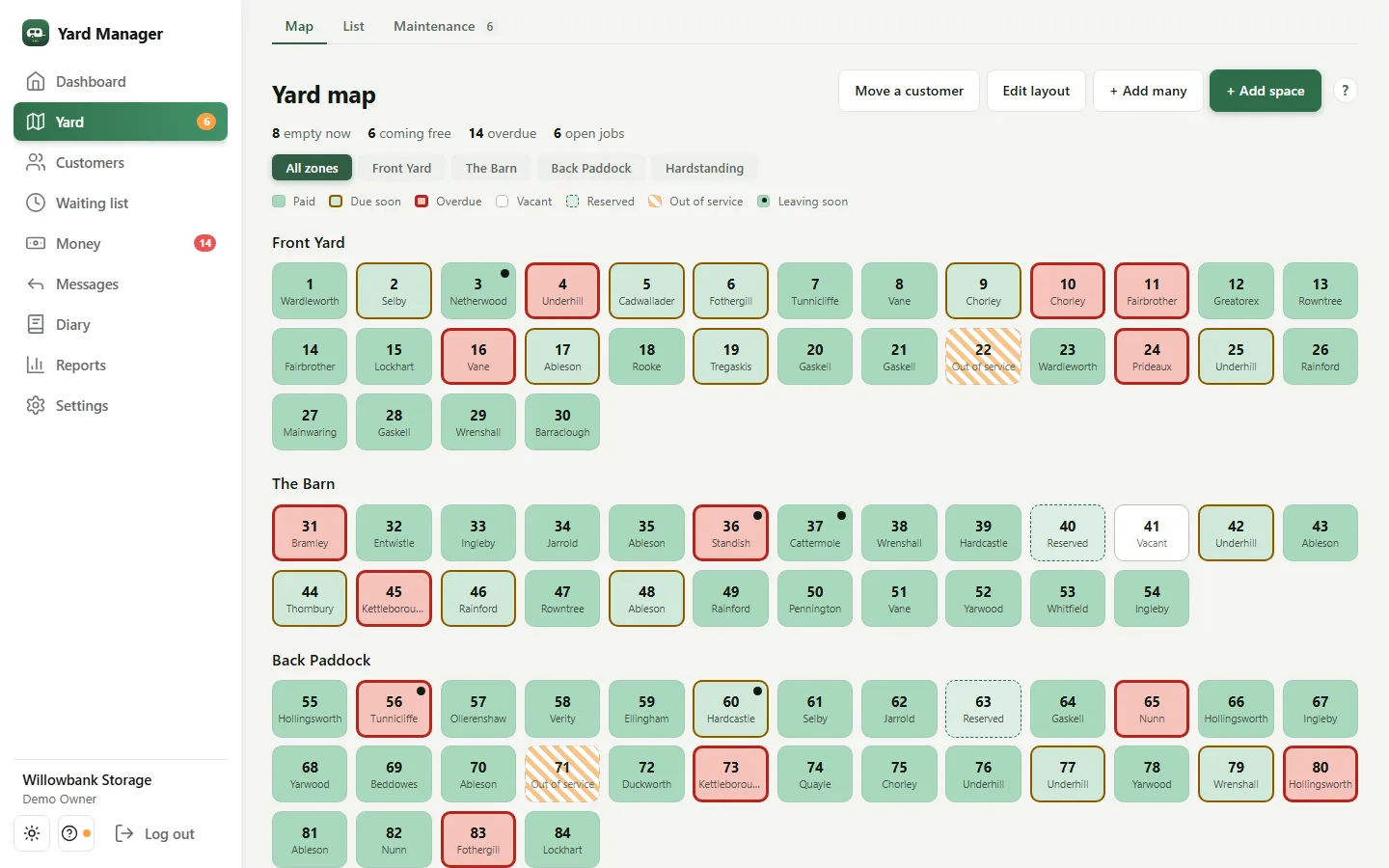Screen dimensions: 1389x868
Task: Open space 40 Reserved tile
Action: click(1067, 532)
